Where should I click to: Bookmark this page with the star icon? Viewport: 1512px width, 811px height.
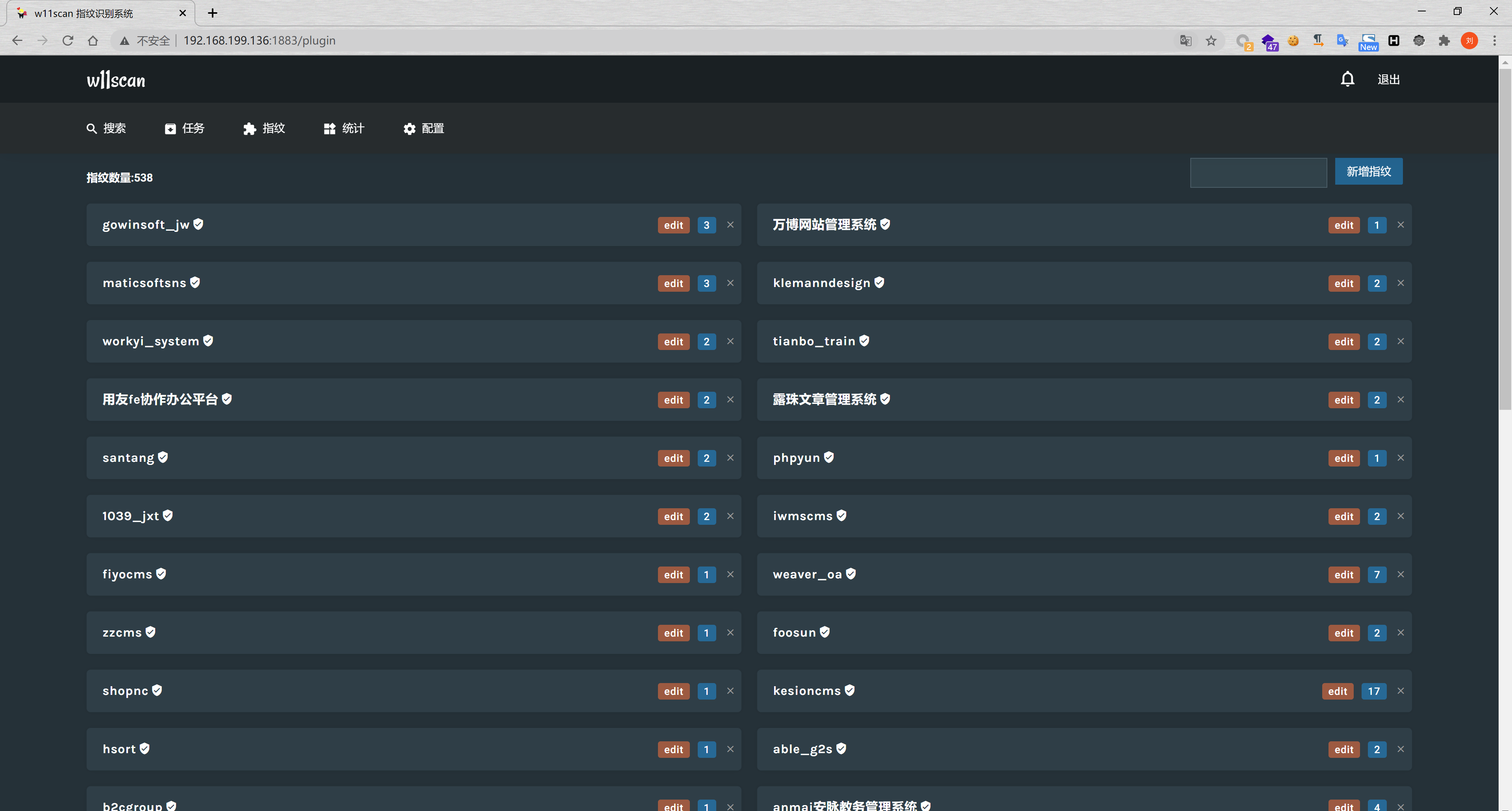point(1211,41)
